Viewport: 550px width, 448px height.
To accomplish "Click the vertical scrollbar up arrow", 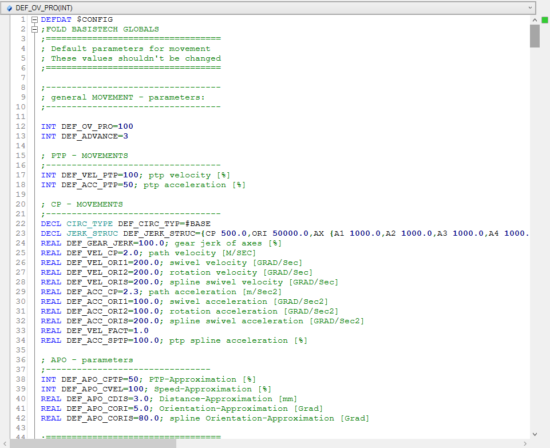I will pyautogui.click(x=535, y=20).
